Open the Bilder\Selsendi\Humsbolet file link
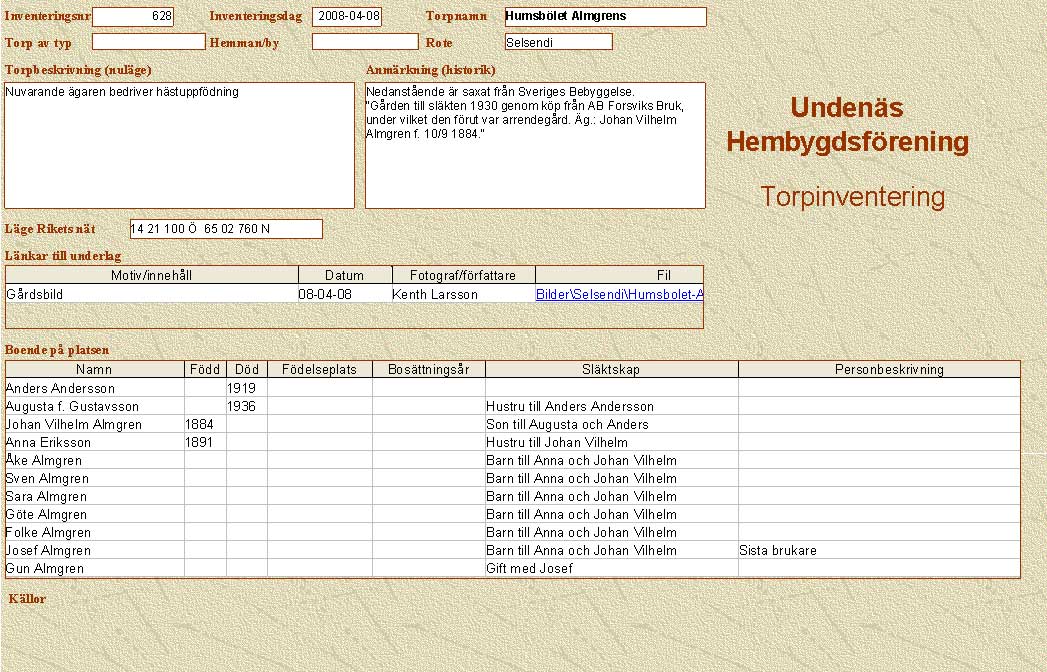 [619, 295]
